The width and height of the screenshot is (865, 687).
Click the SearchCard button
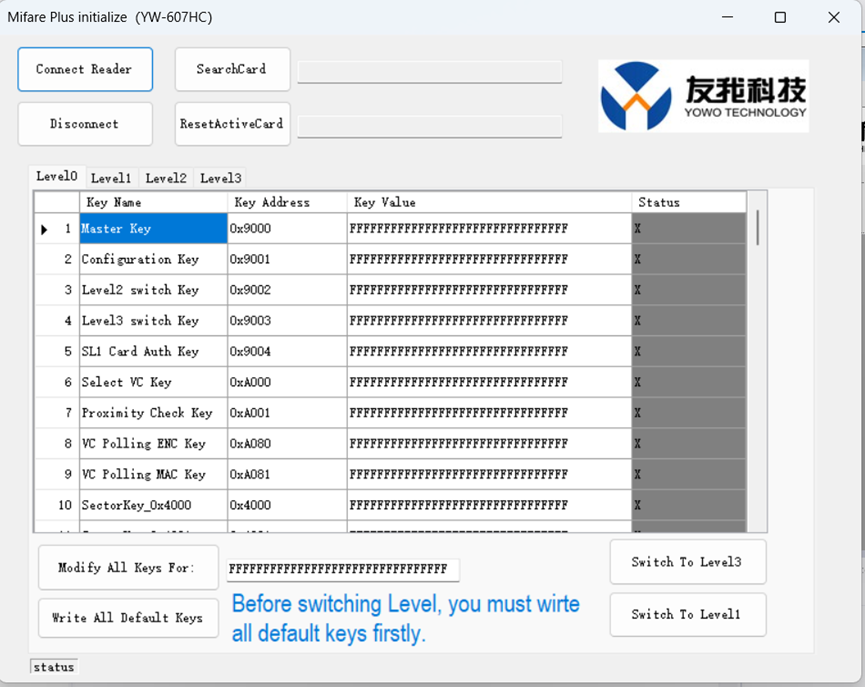pyautogui.click(x=232, y=70)
